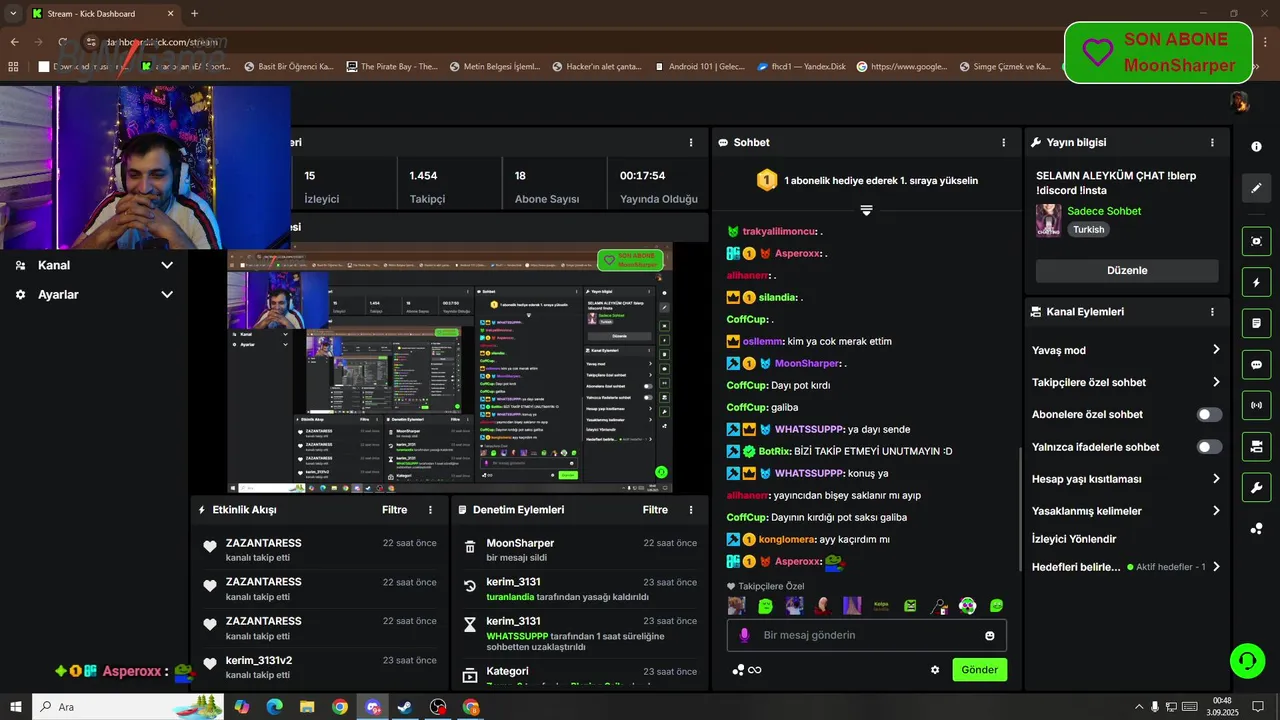Open the document notes icon in right sidebar
The height and width of the screenshot is (720, 1280).
pos(1256,324)
